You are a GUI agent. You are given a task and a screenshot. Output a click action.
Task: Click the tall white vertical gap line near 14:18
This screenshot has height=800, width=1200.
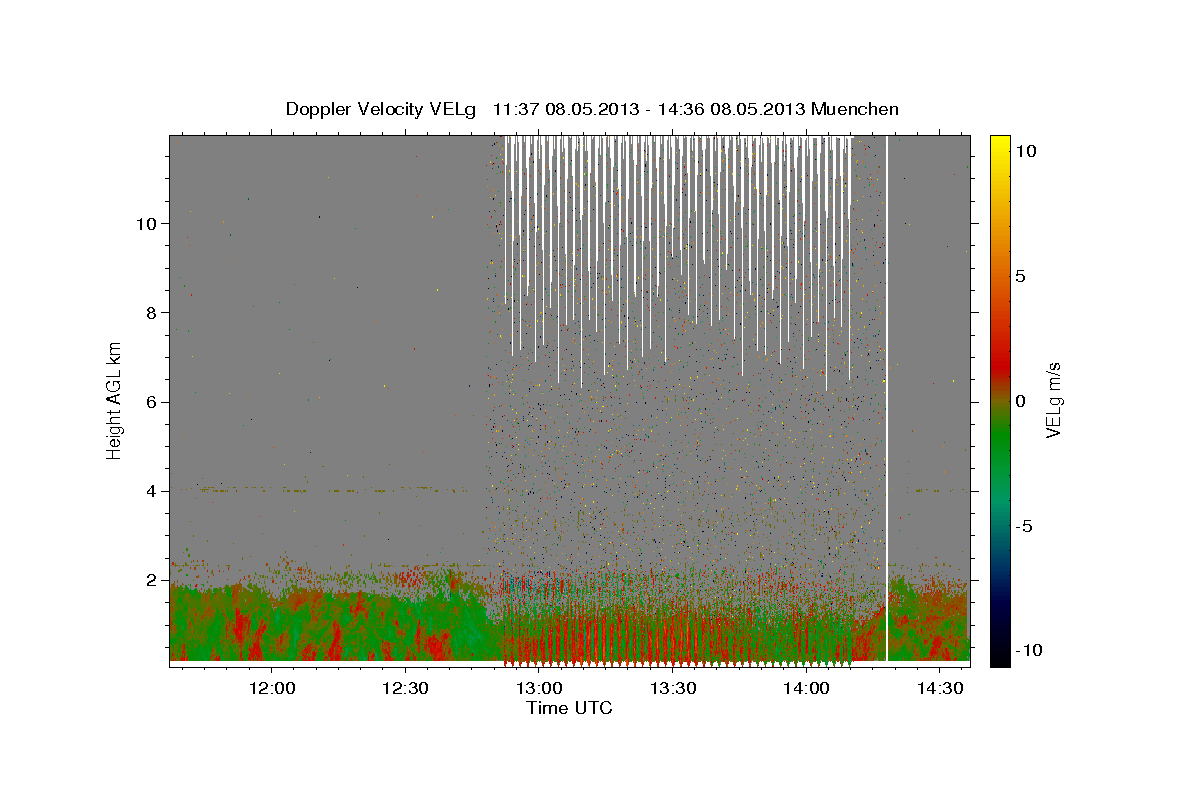point(887,398)
